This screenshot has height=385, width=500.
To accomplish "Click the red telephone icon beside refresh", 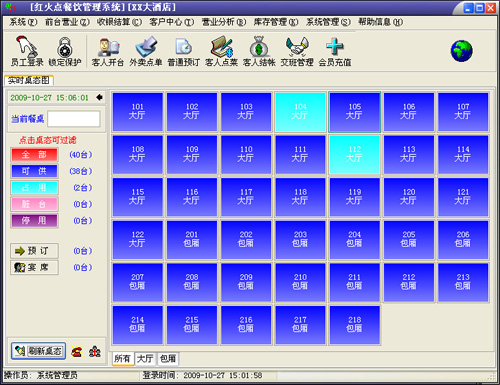I will tap(77, 351).
